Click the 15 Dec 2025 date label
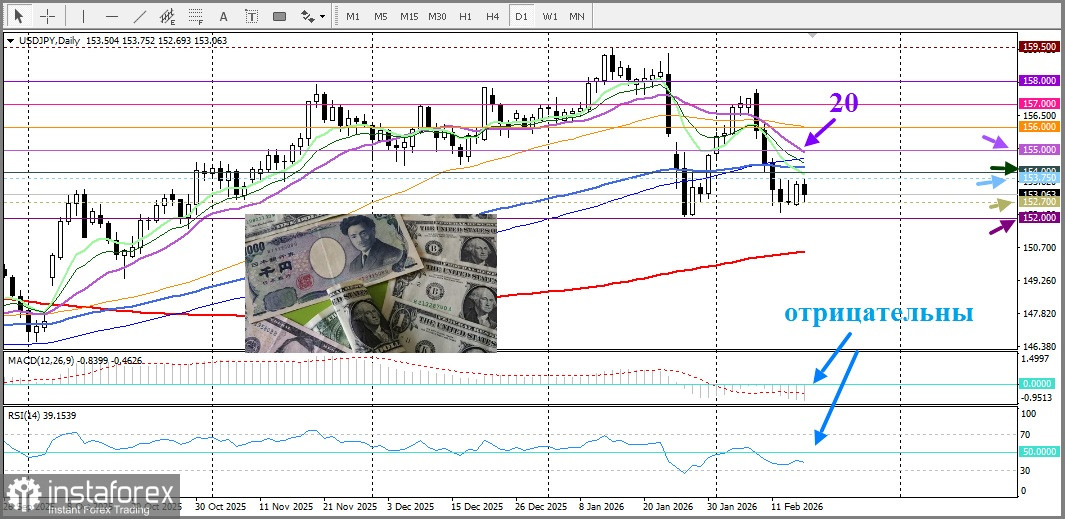 coord(478,507)
